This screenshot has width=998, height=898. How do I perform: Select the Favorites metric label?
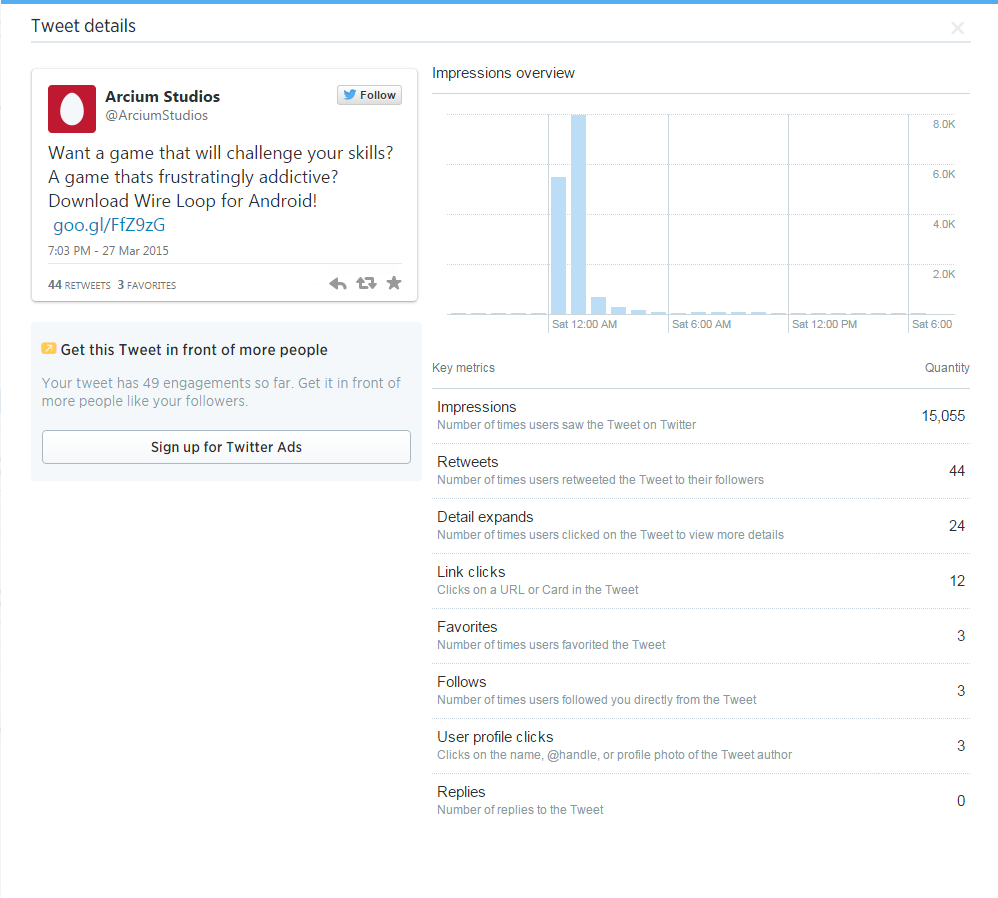pos(467,627)
